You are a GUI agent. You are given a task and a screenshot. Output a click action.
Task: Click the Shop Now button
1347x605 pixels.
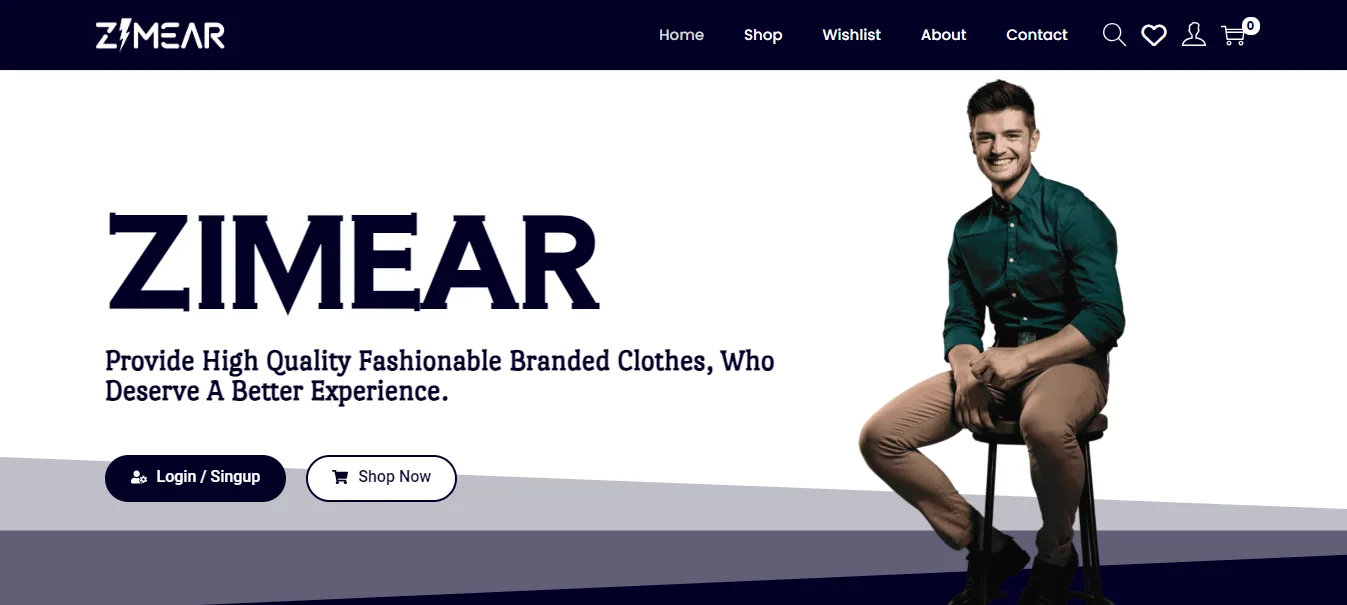(x=381, y=478)
